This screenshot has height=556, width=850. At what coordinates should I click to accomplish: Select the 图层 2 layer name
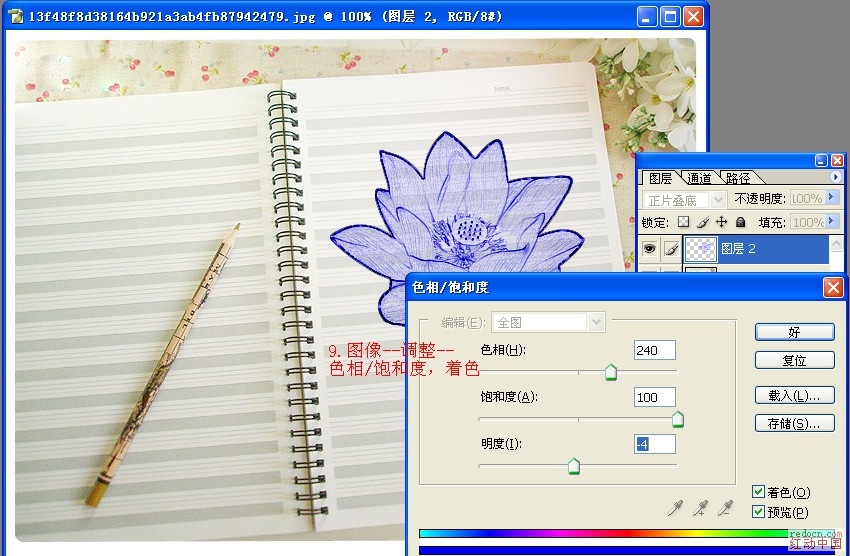click(x=738, y=249)
